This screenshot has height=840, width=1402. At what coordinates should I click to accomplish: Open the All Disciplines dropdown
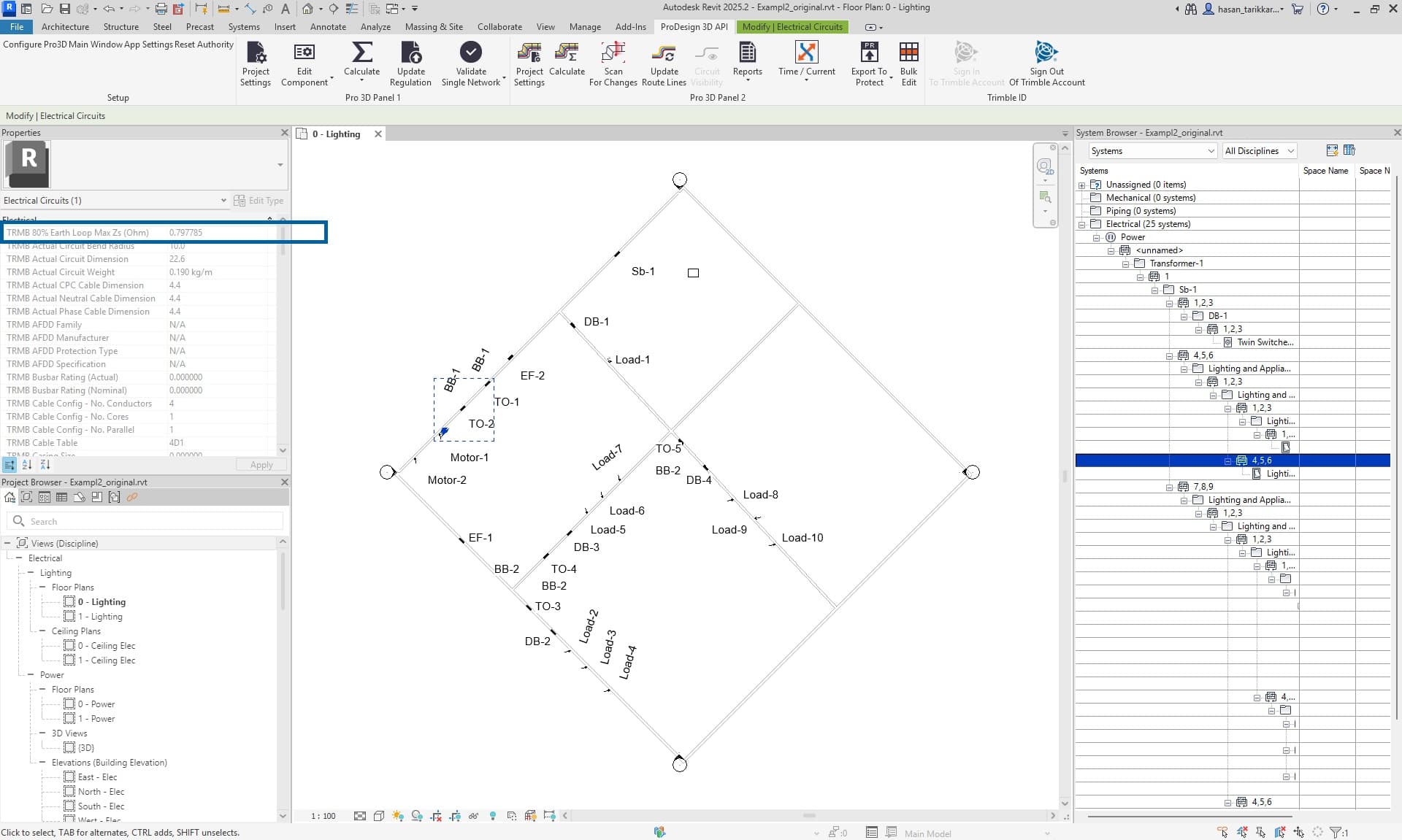pyautogui.click(x=1259, y=151)
